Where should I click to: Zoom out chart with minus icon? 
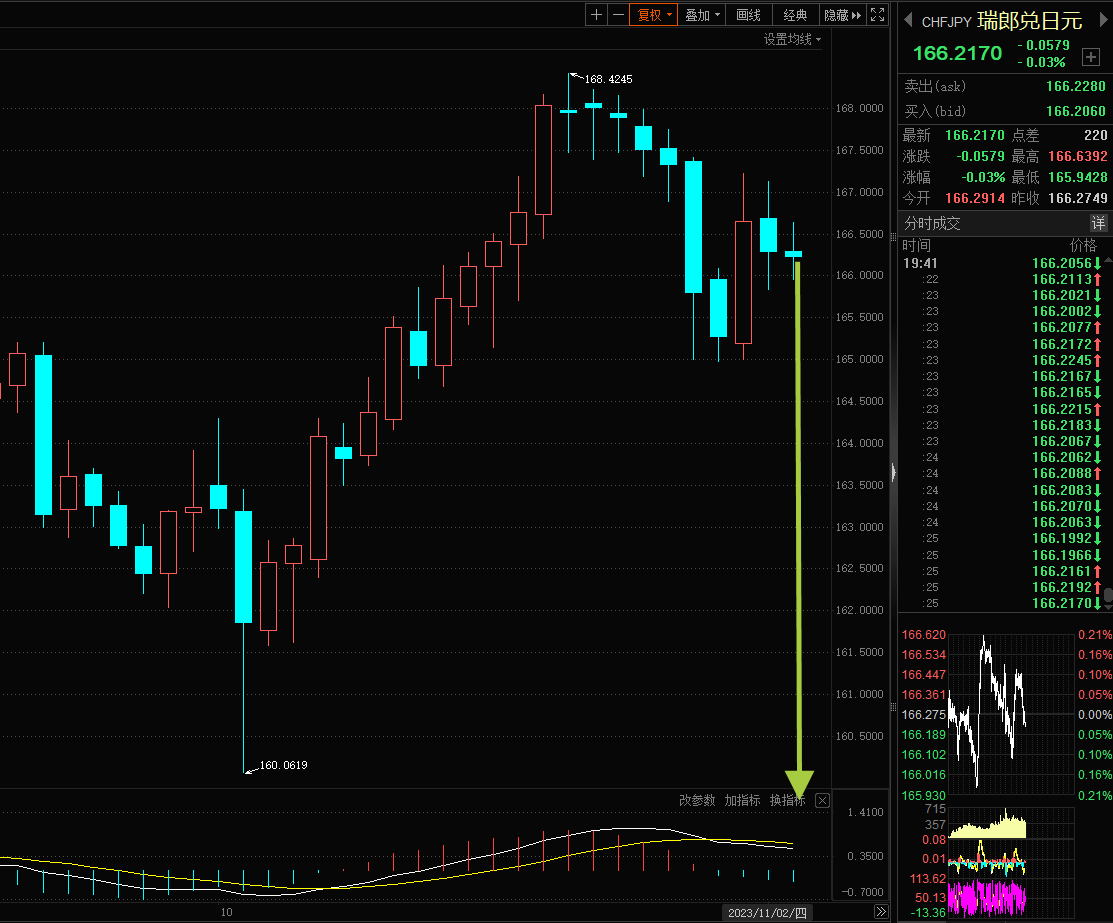coord(618,15)
